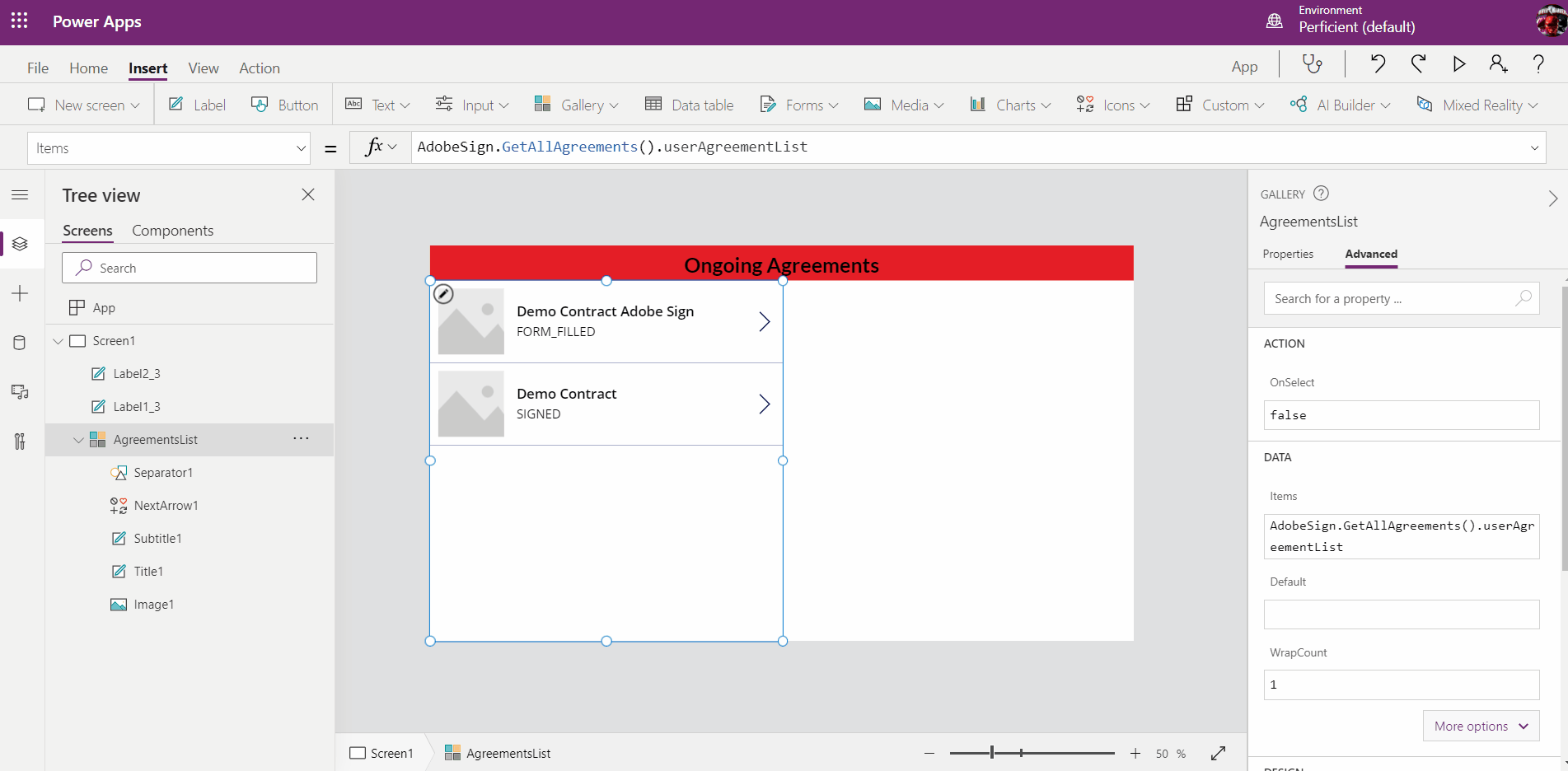Zoom in with plus icon
The width and height of the screenshot is (1568, 771).
pos(1135,753)
